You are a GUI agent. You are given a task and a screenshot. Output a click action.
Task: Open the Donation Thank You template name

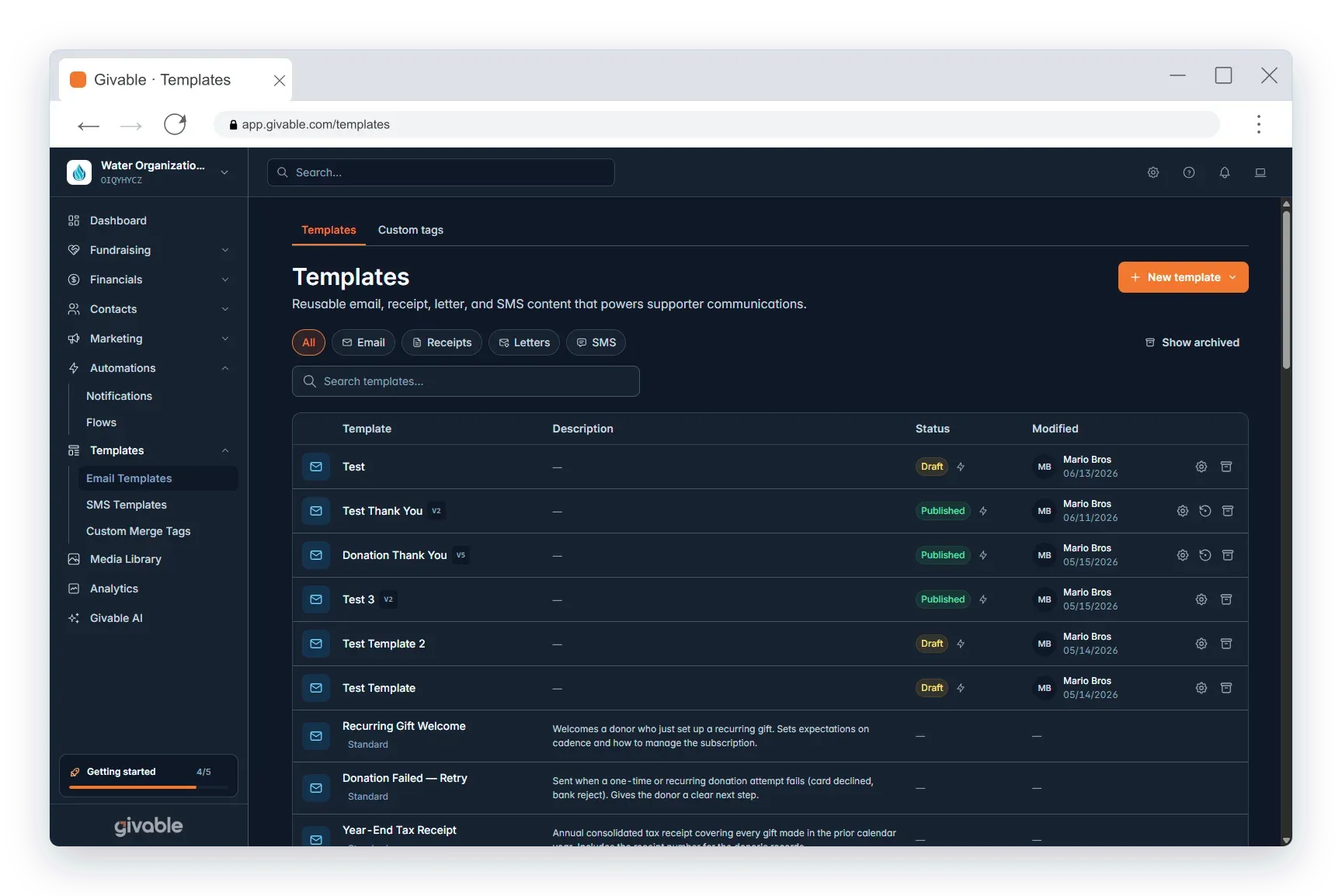pyautogui.click(x=395, y=555)
